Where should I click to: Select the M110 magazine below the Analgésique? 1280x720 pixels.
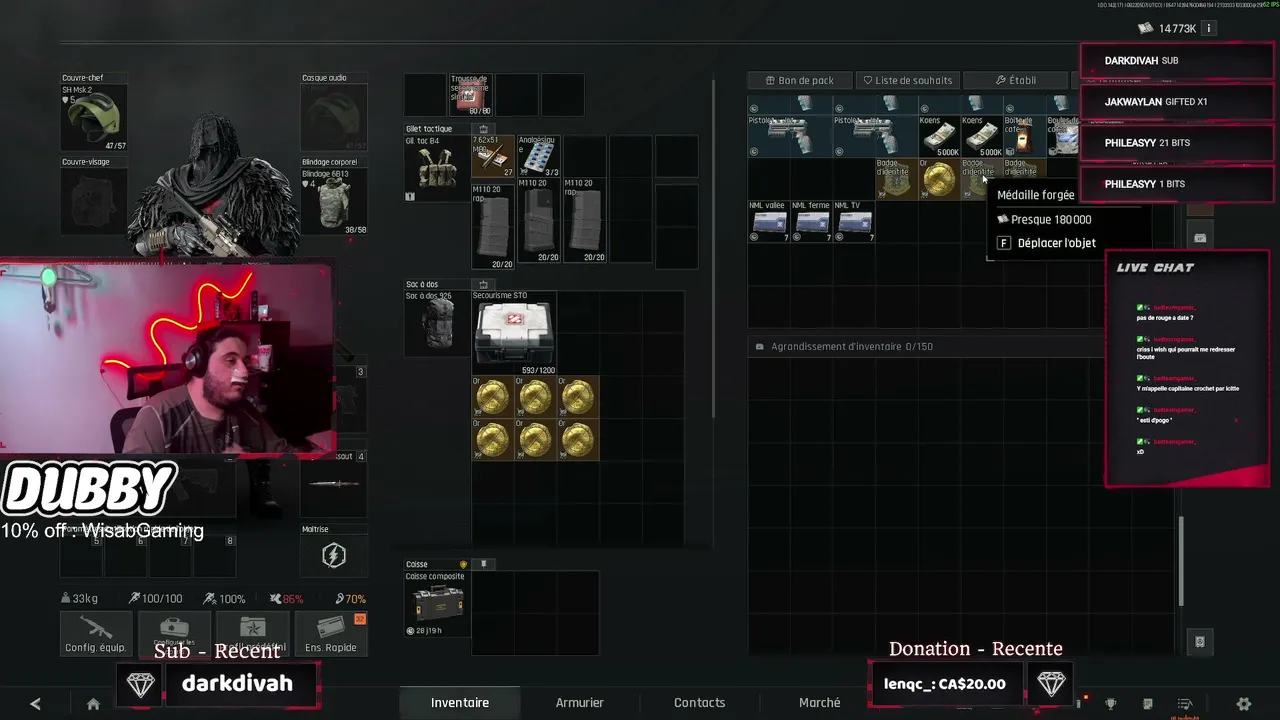[538, 224]
